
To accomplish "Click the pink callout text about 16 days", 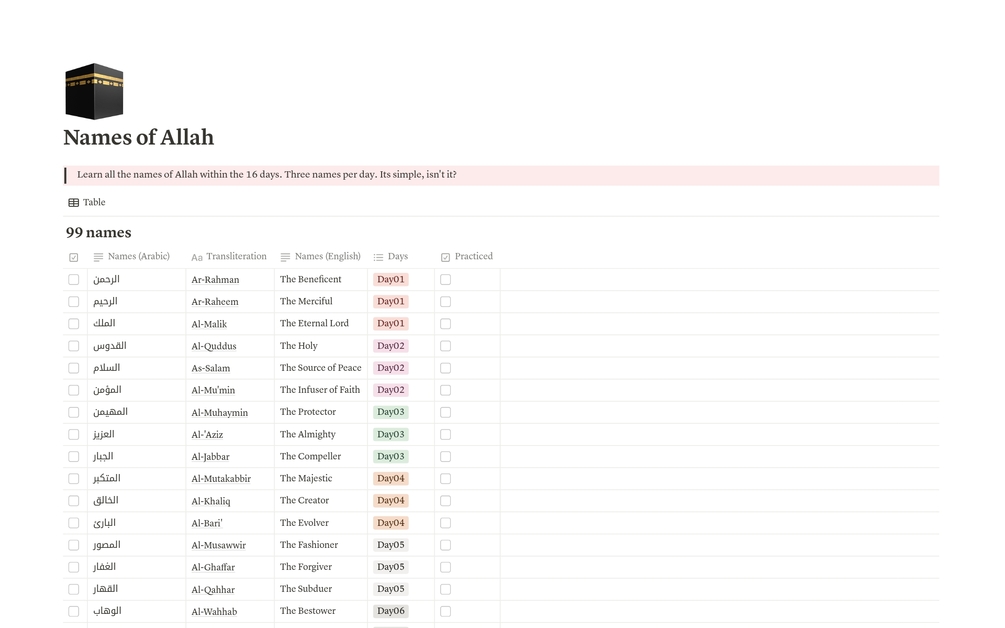I will coord(267,174).
